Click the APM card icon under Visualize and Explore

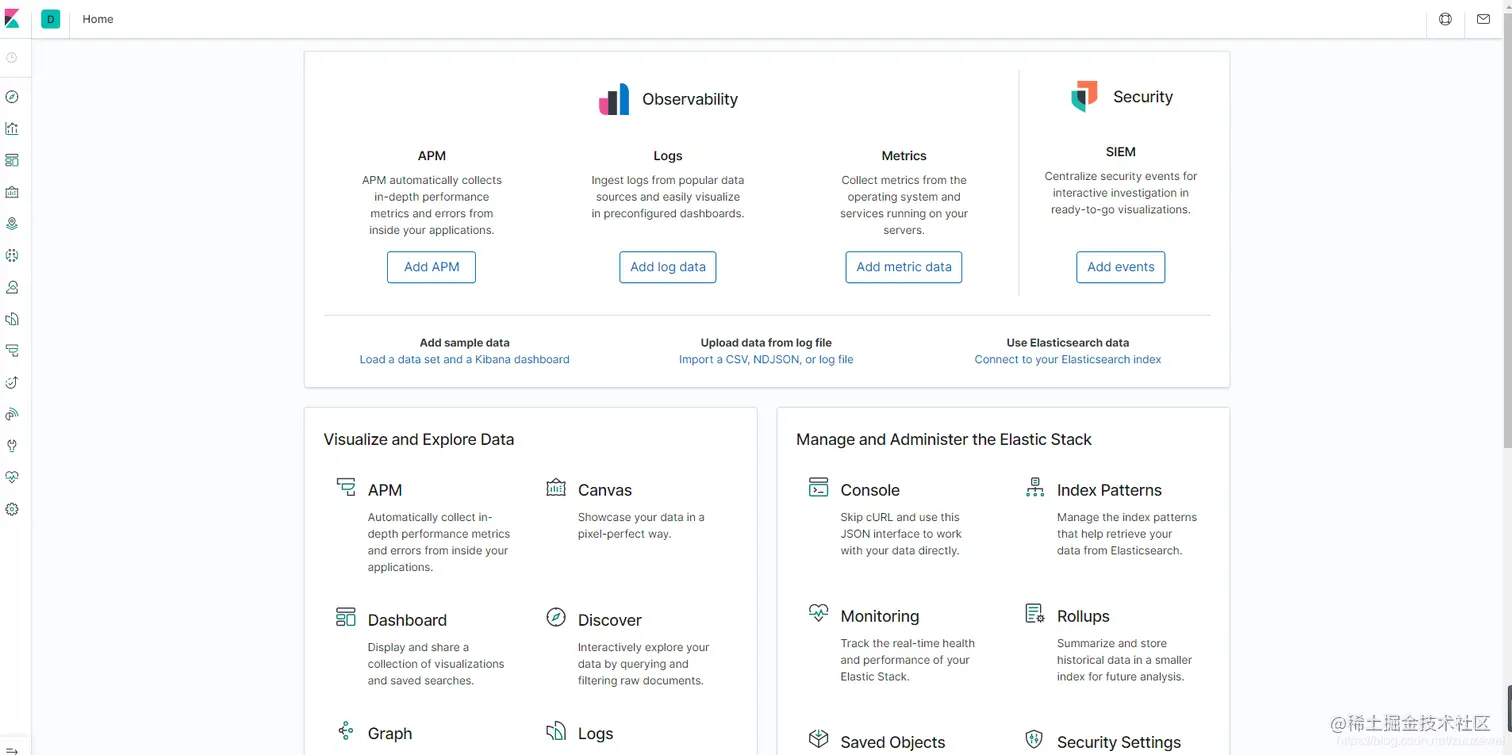[346, 487]
